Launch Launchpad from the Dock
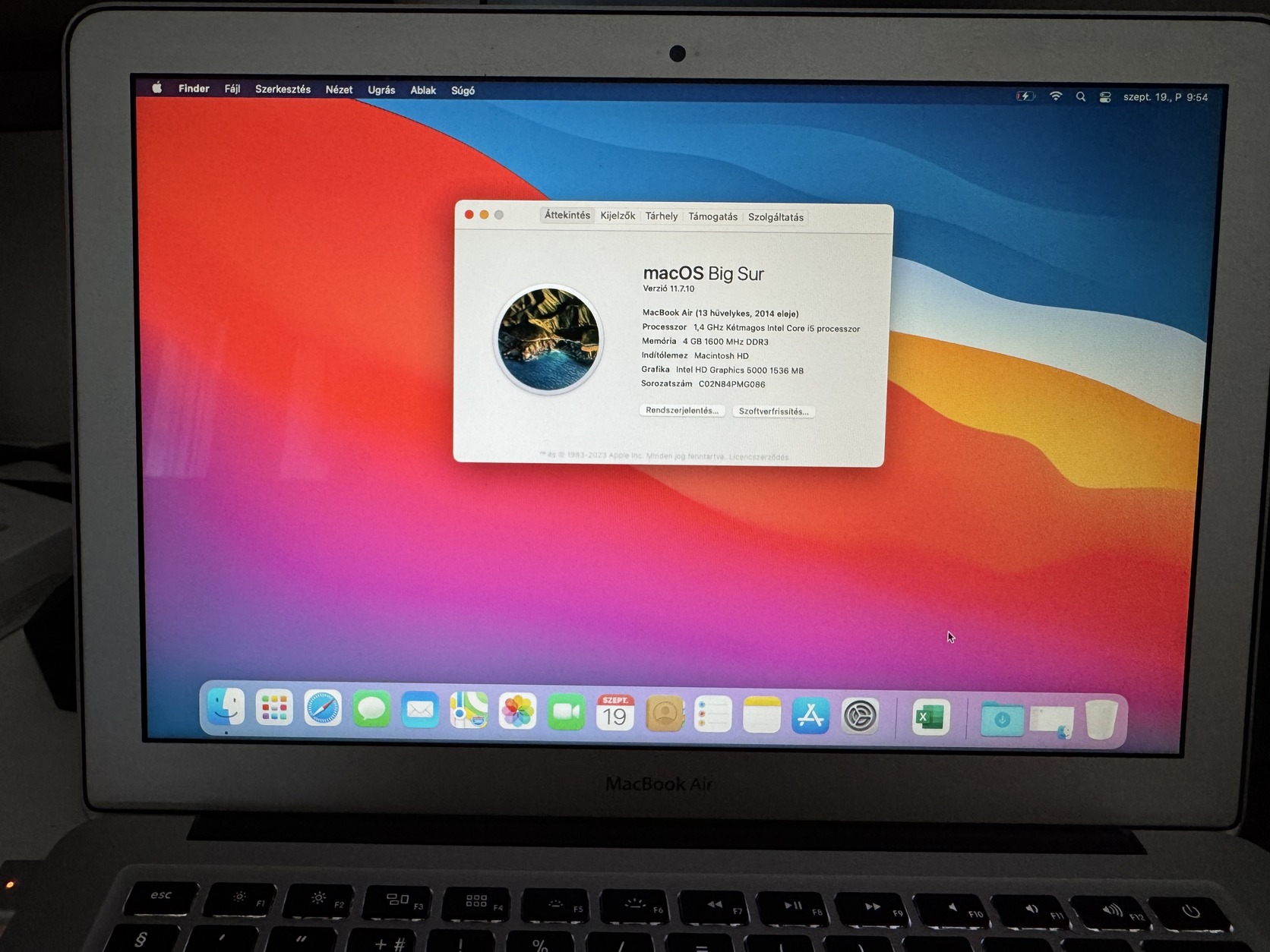Viewport: 1270px width, 952px height. [x=274, y=708]
